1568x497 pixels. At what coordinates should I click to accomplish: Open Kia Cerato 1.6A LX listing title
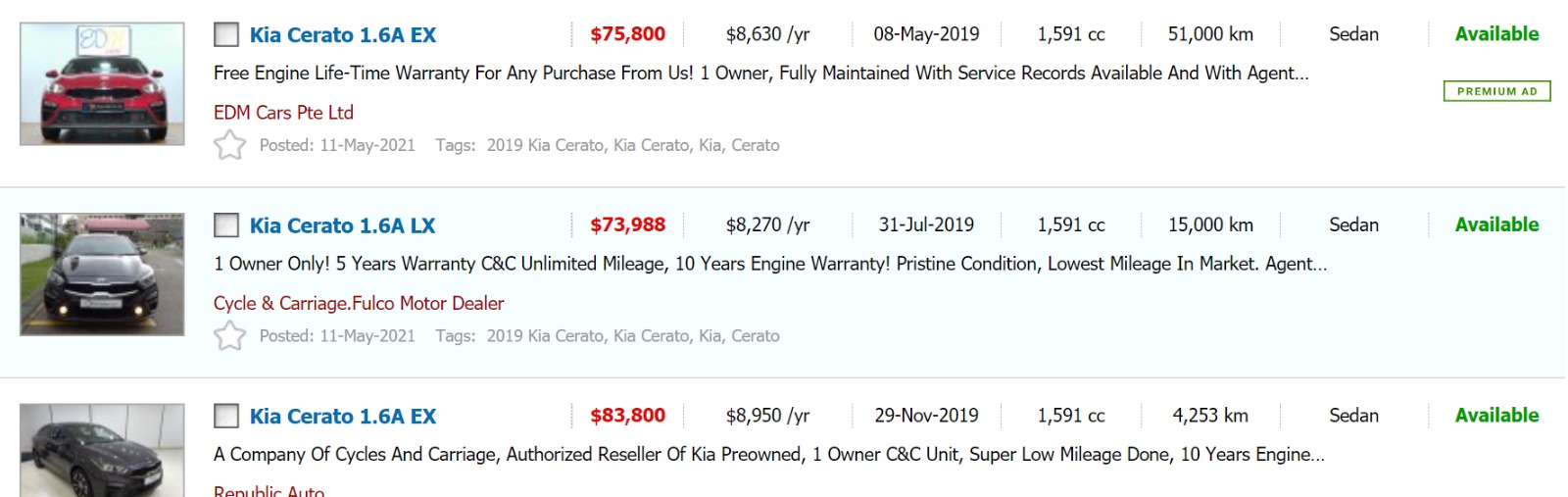[x=342, y=225]
